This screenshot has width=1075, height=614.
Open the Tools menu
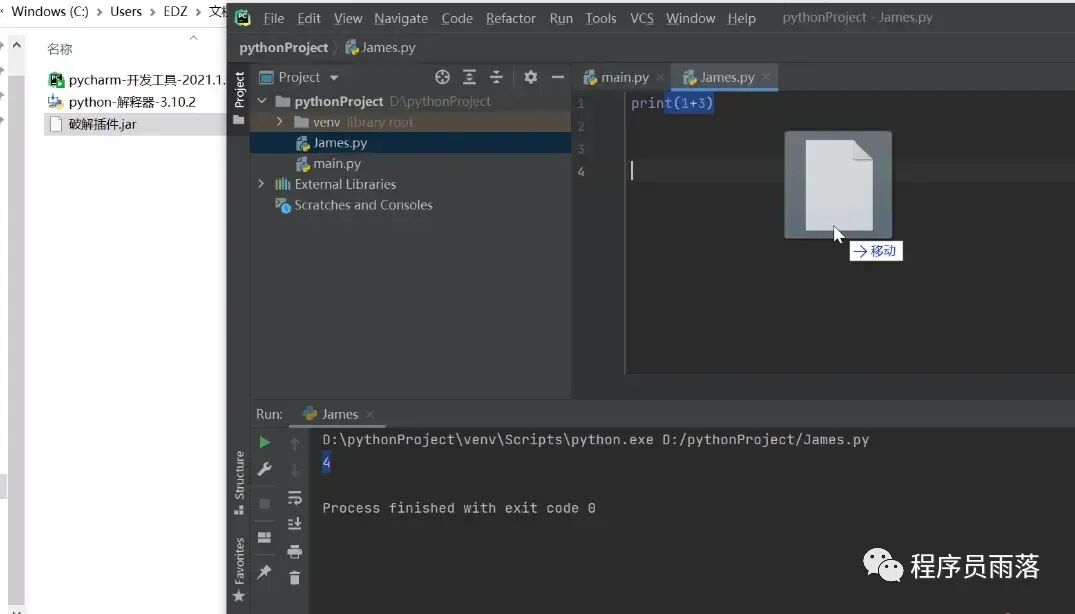[601, 19]
